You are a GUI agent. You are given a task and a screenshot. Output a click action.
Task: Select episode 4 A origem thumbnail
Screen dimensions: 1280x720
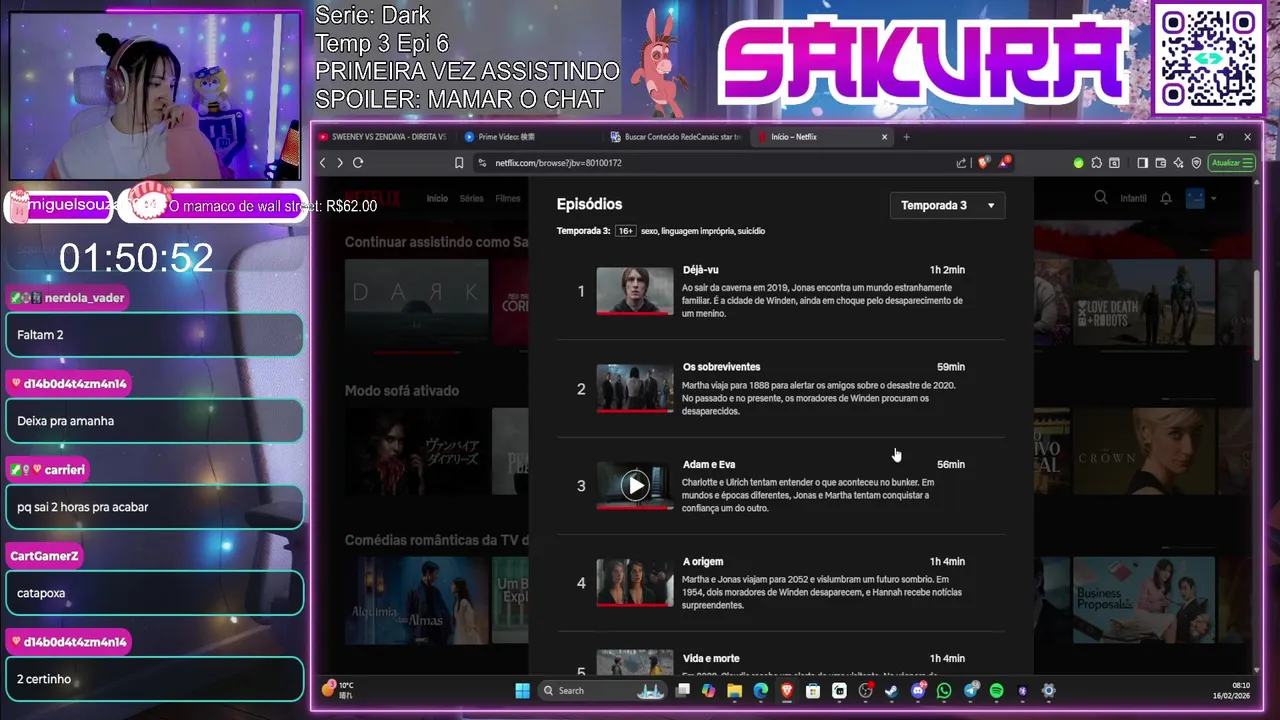tap(635, 583)
